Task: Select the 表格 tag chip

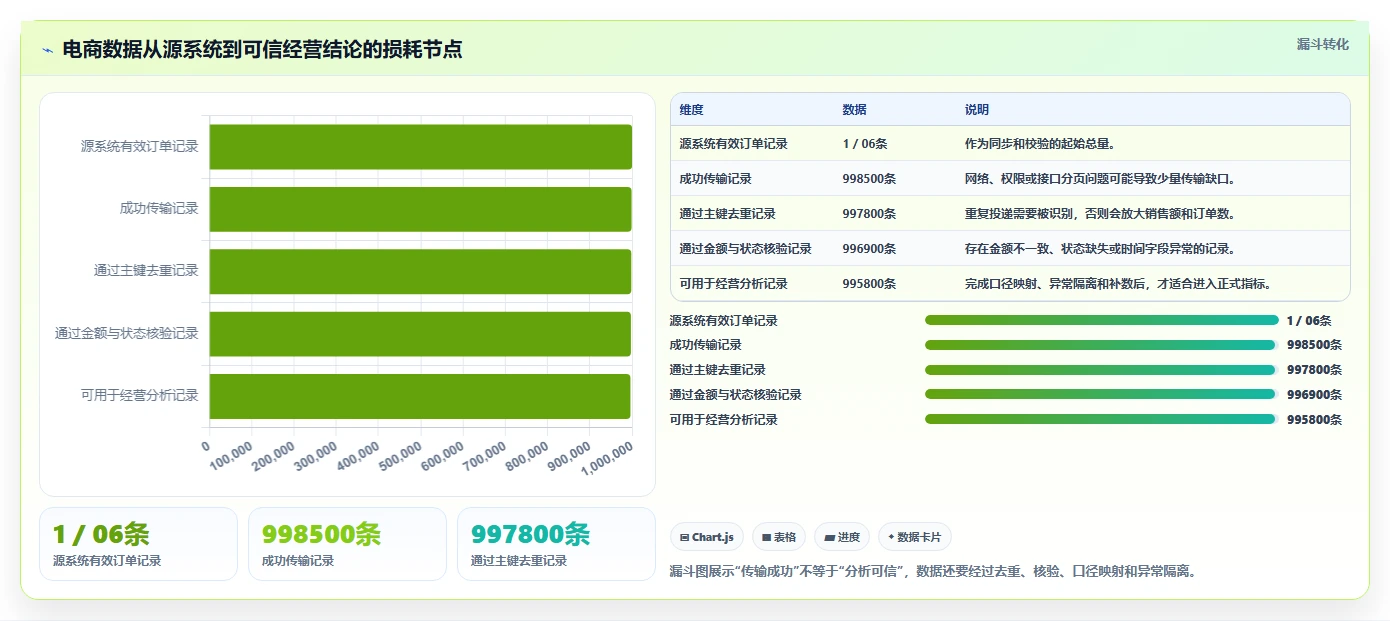Action: [779, 537]
